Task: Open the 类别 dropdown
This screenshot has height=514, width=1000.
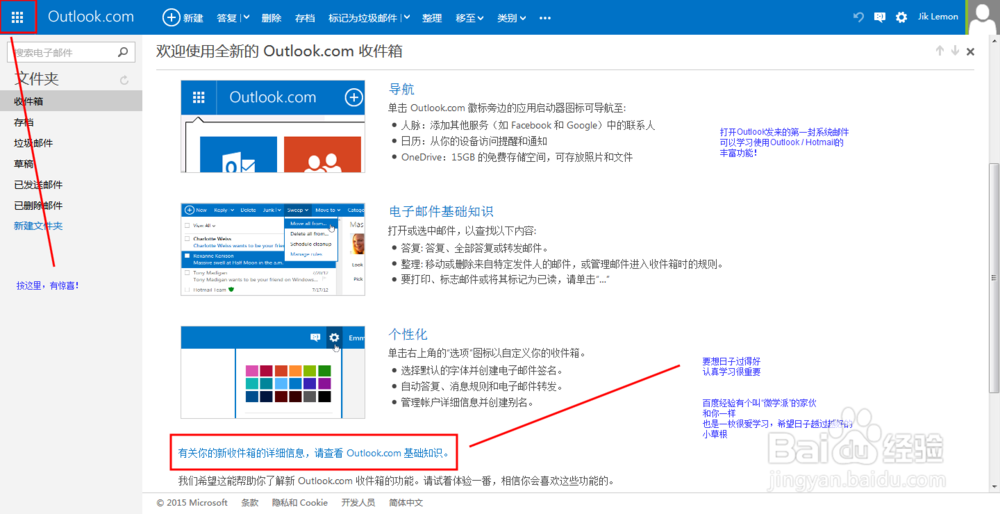Action: 511,18
